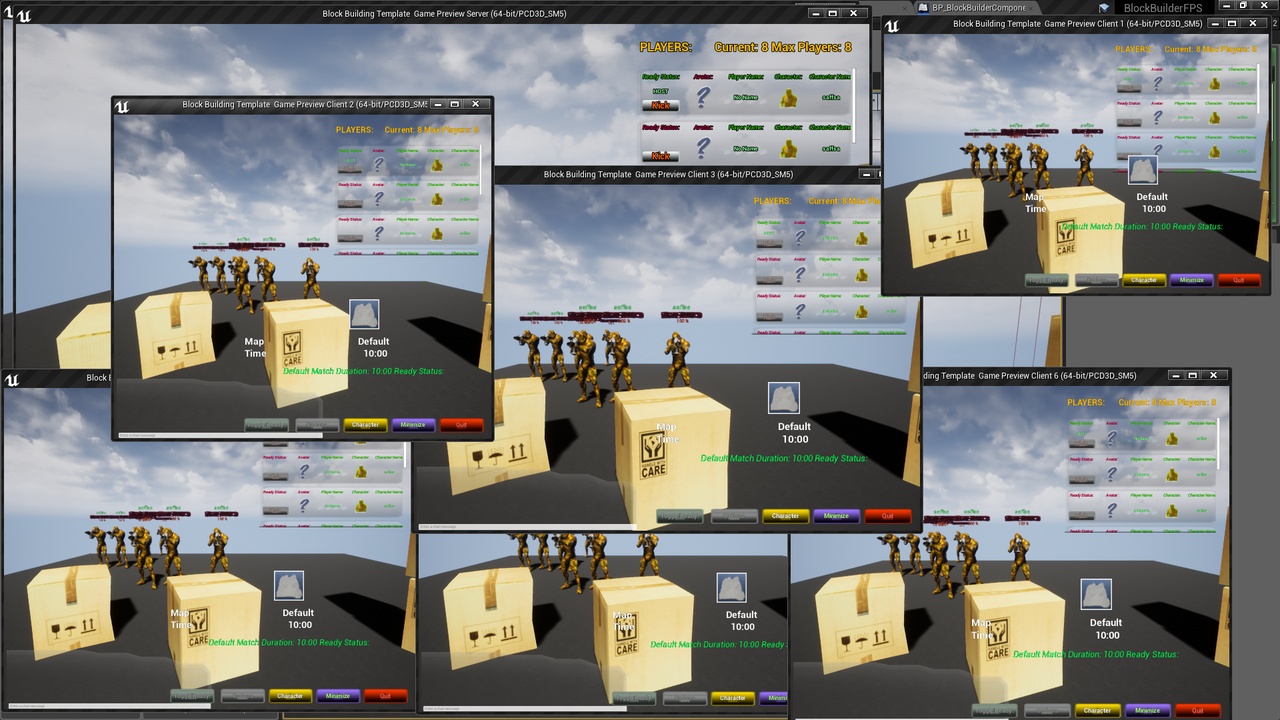This screenshot has height=720, width=1280.
Task: Click red Quit button in Client 1 window
Action: 1239,281
